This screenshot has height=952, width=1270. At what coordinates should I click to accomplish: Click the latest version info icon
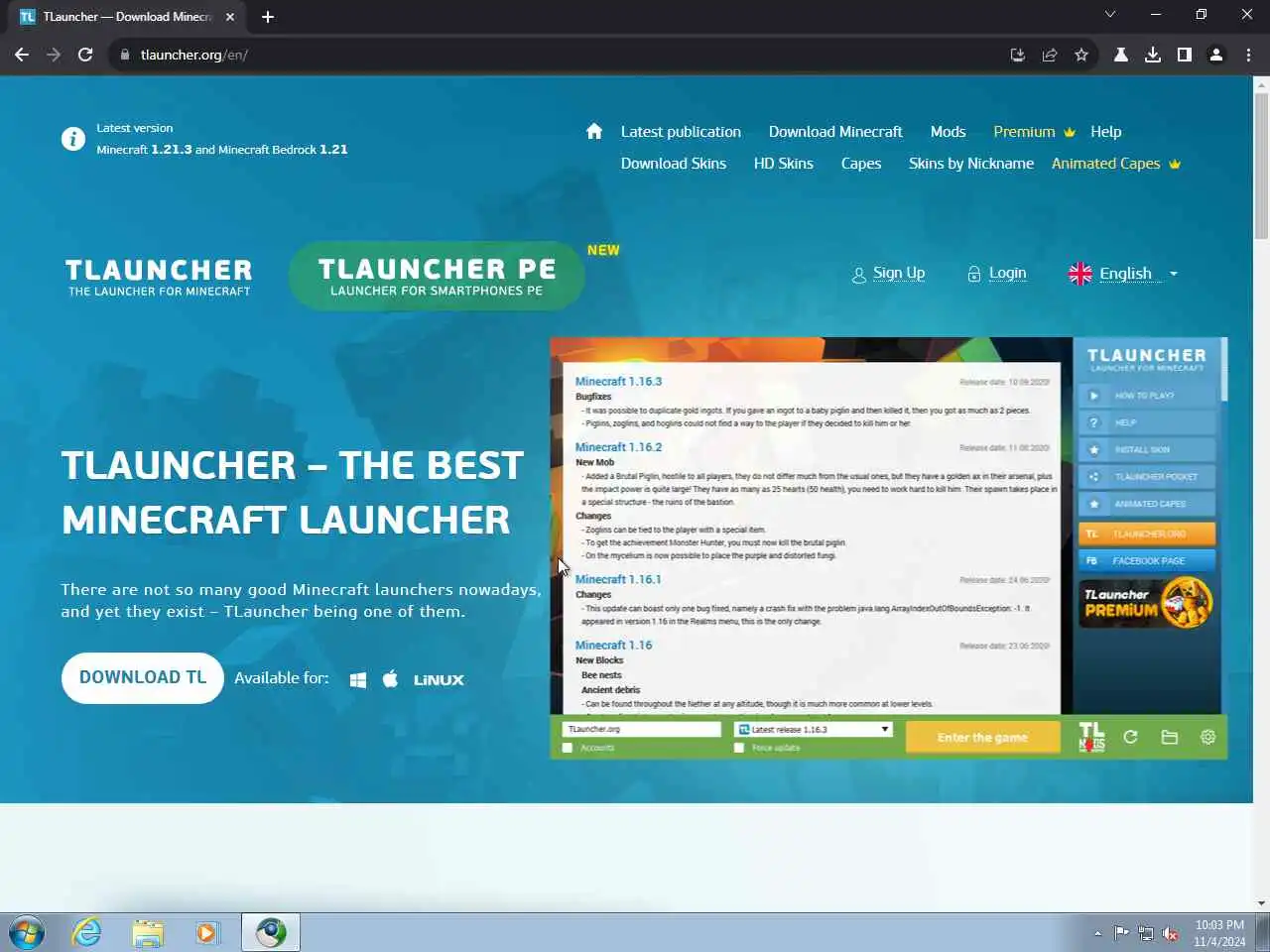point(72,139)
